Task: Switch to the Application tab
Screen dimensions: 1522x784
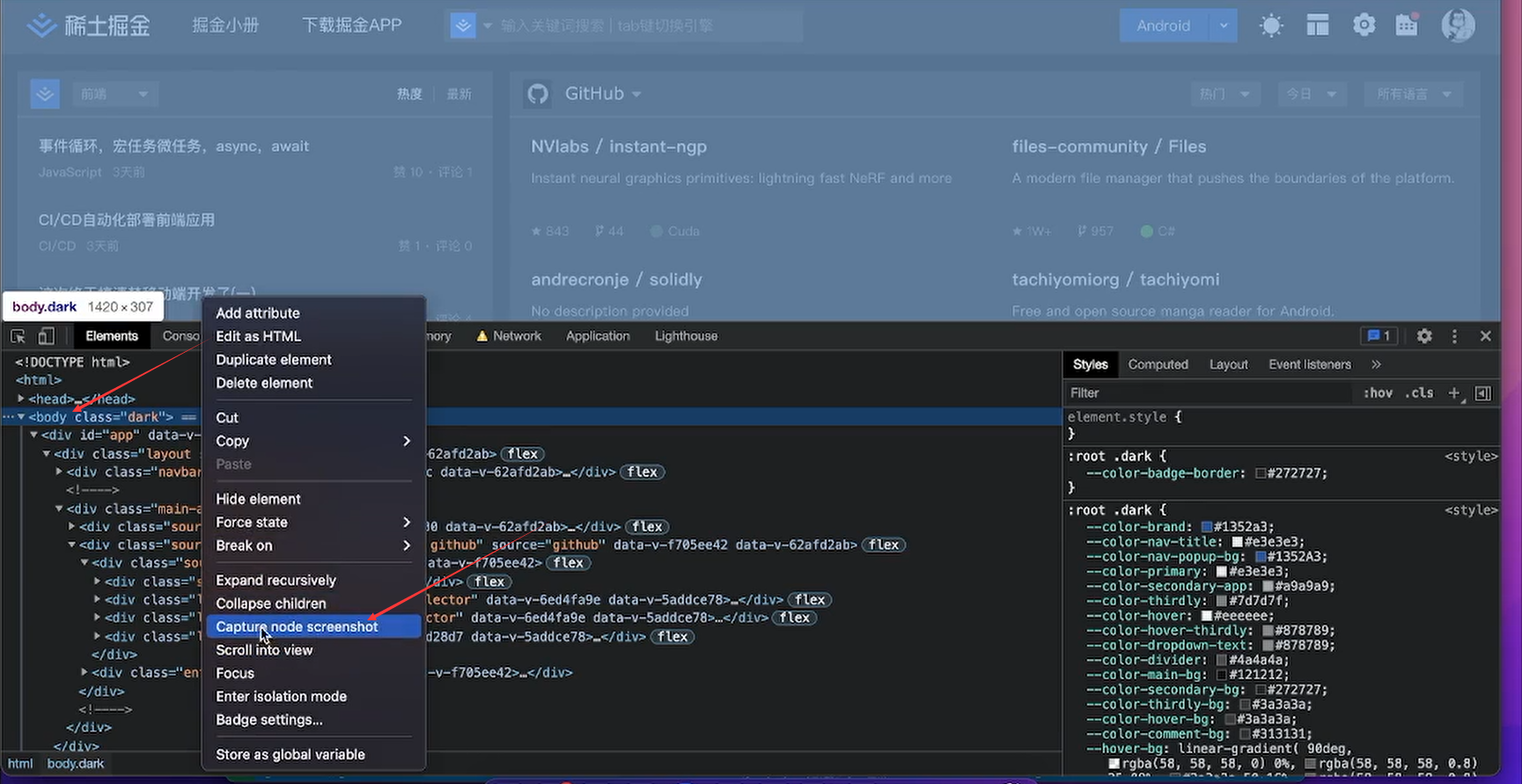Action: click(x=598, y=336)
